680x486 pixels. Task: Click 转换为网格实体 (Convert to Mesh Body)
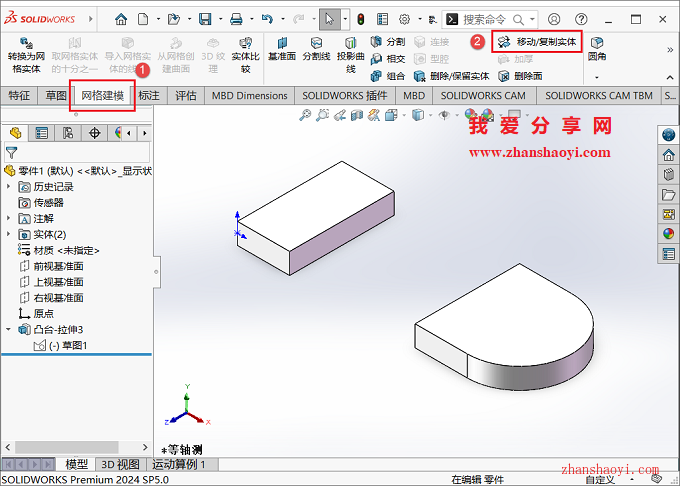(25, 55)
